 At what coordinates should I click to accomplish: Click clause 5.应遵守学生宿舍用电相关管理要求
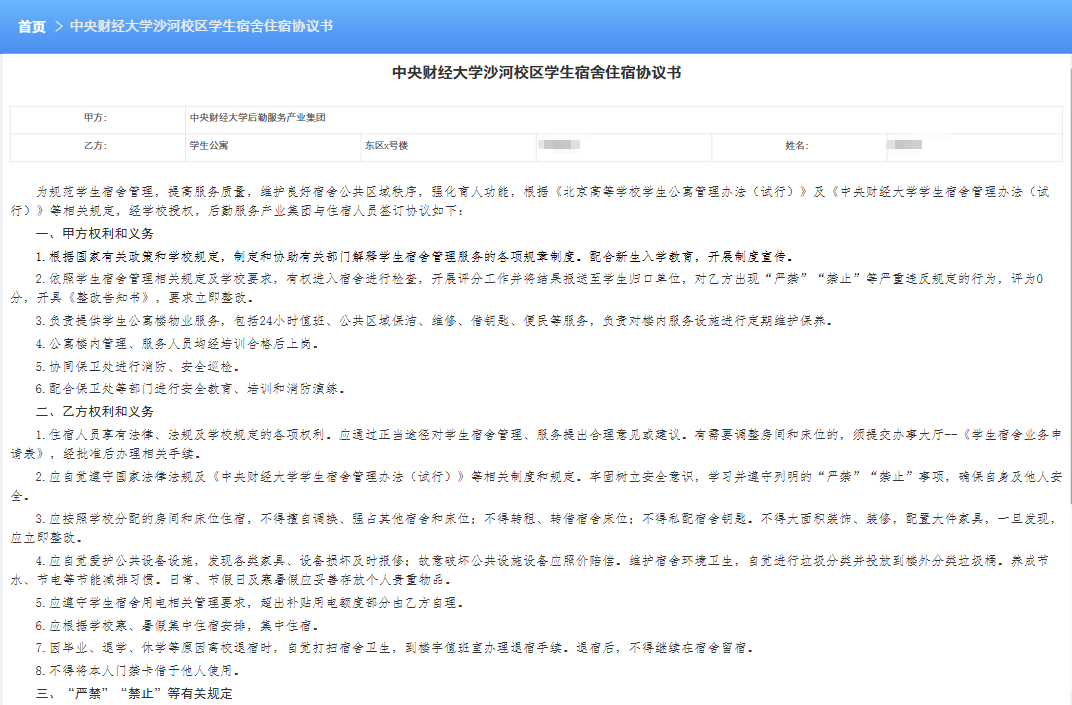[250, 603]
